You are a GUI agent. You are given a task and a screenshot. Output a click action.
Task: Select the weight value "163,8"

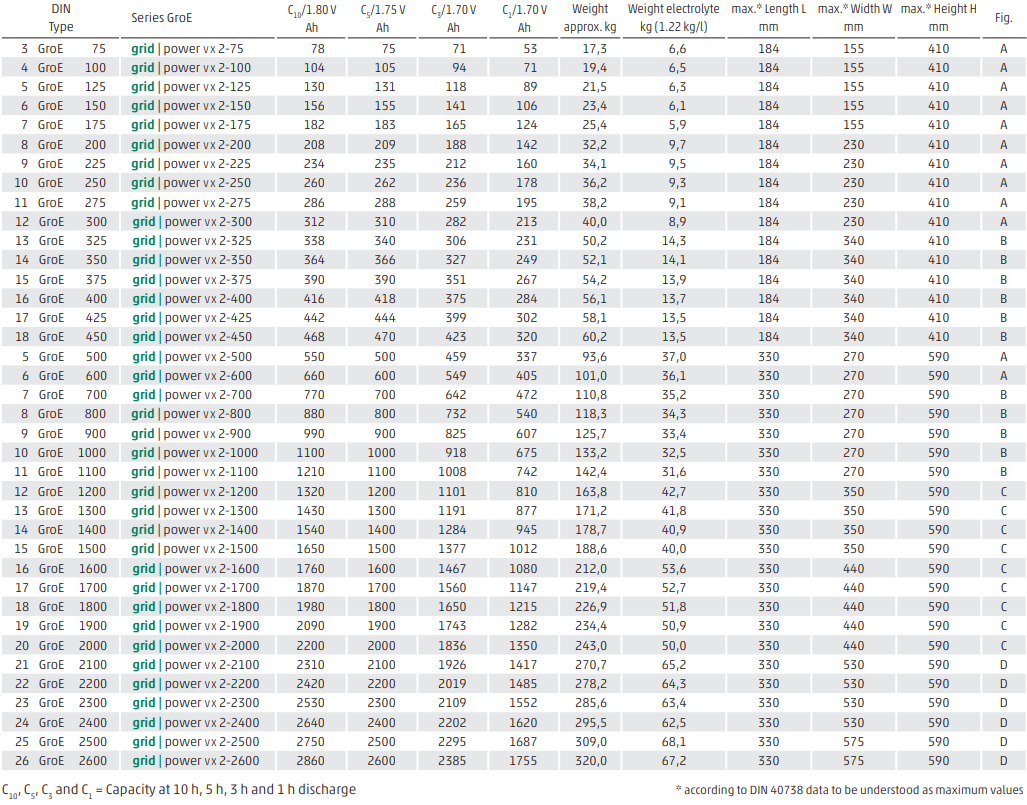click(591, 492)
